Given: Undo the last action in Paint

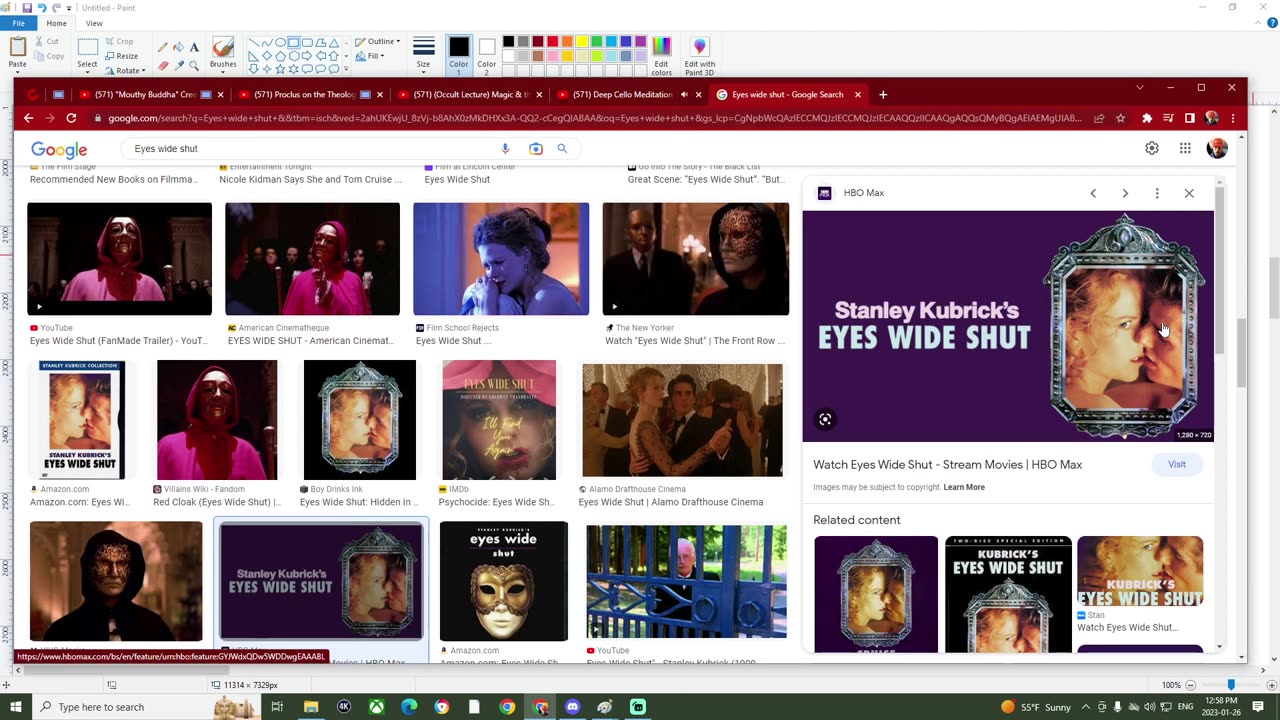Looking at the screenshot, I should (x=42, y=8).
